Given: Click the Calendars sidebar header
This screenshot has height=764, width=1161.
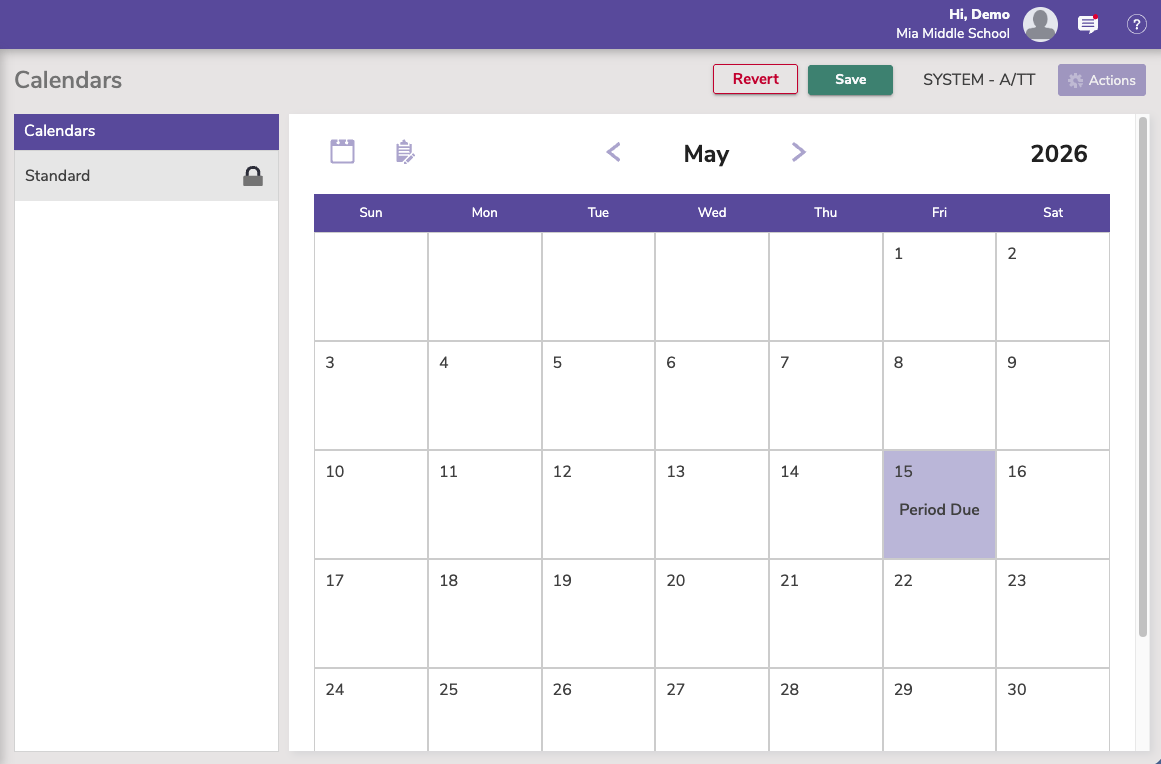Looking at the screenshot, I should [x=146, y=131].
